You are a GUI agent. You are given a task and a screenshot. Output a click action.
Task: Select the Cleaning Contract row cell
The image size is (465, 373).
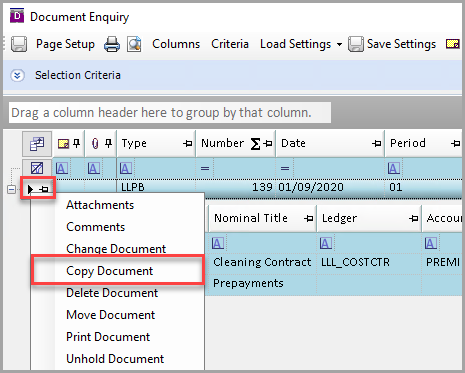coord(262,262)
